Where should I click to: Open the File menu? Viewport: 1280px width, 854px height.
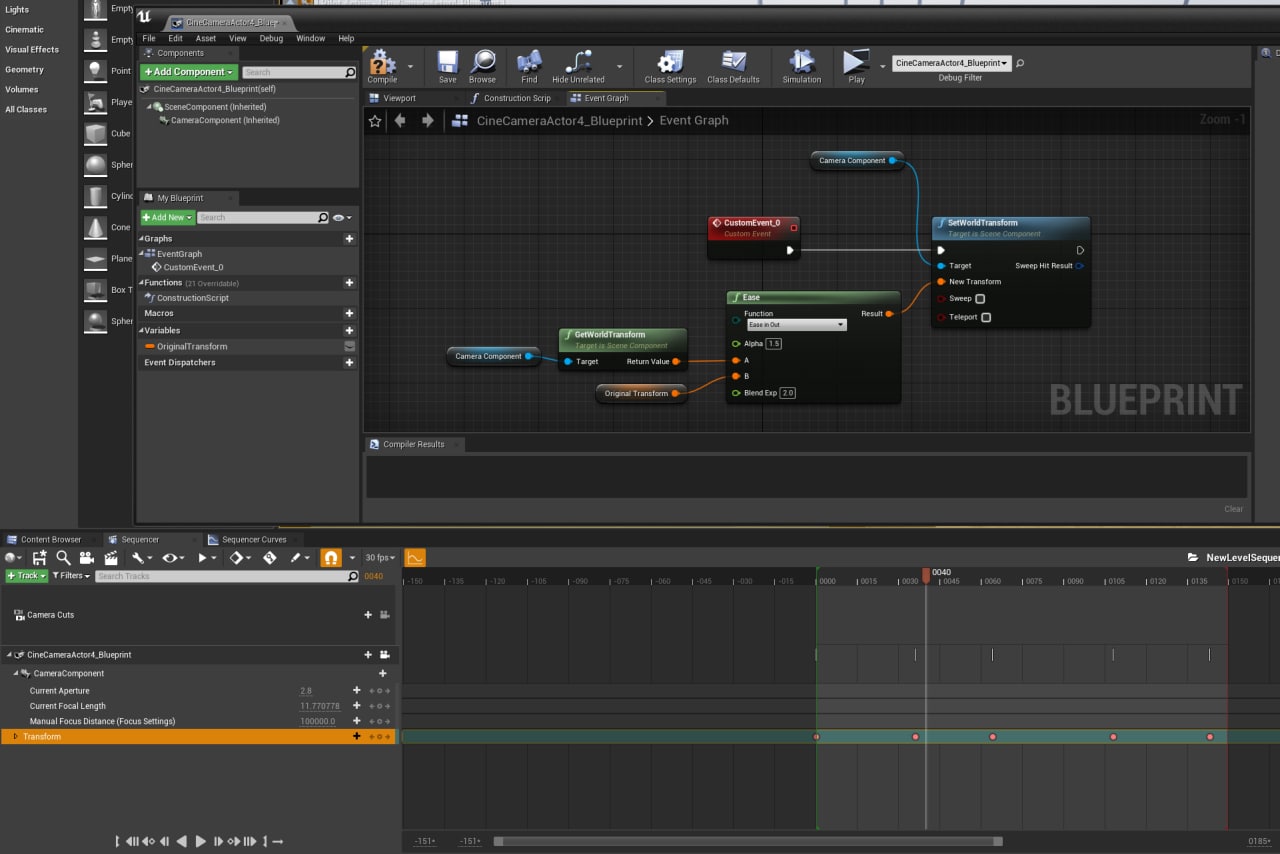pyautogui.click(x=149, y=38)
